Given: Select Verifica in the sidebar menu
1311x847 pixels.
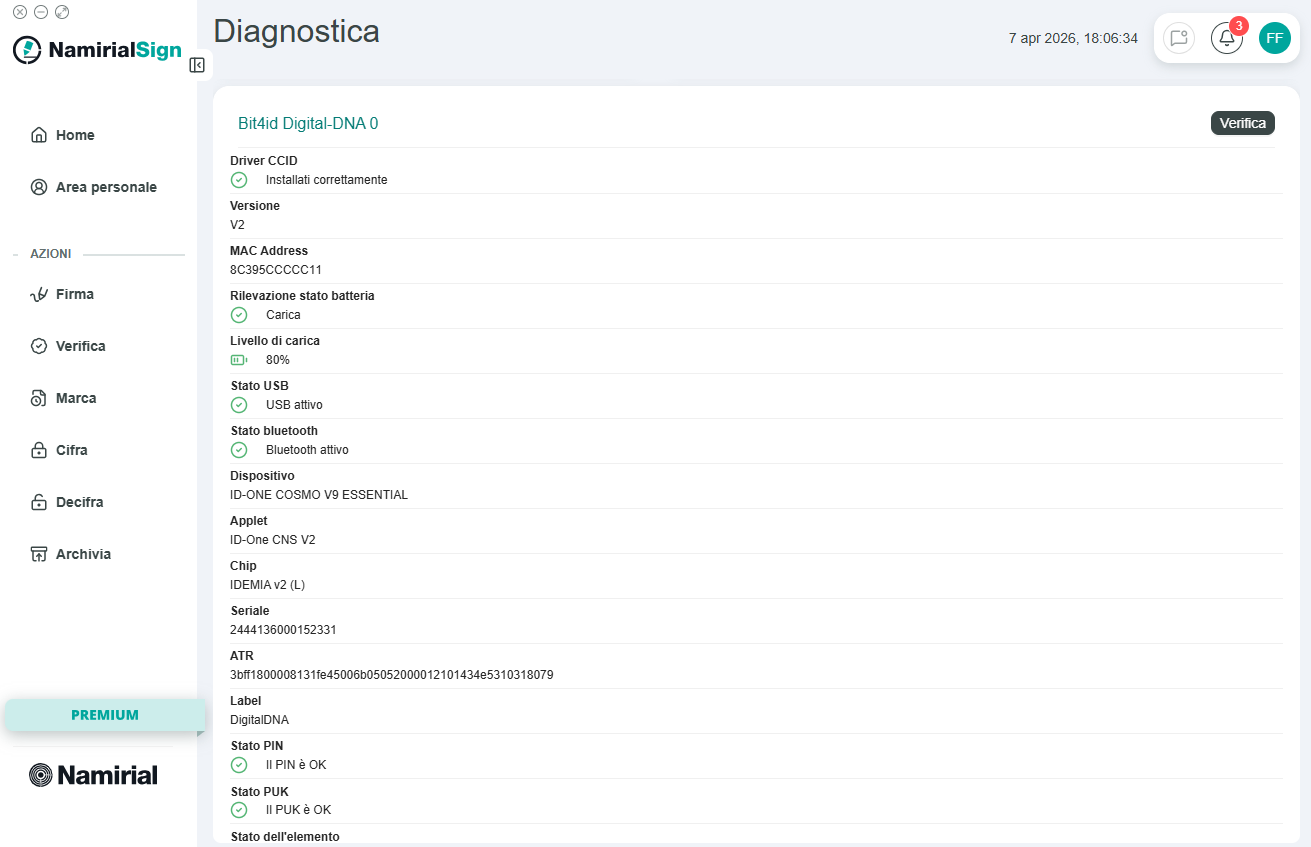Looking at the screenshot, I should (81, 346).
